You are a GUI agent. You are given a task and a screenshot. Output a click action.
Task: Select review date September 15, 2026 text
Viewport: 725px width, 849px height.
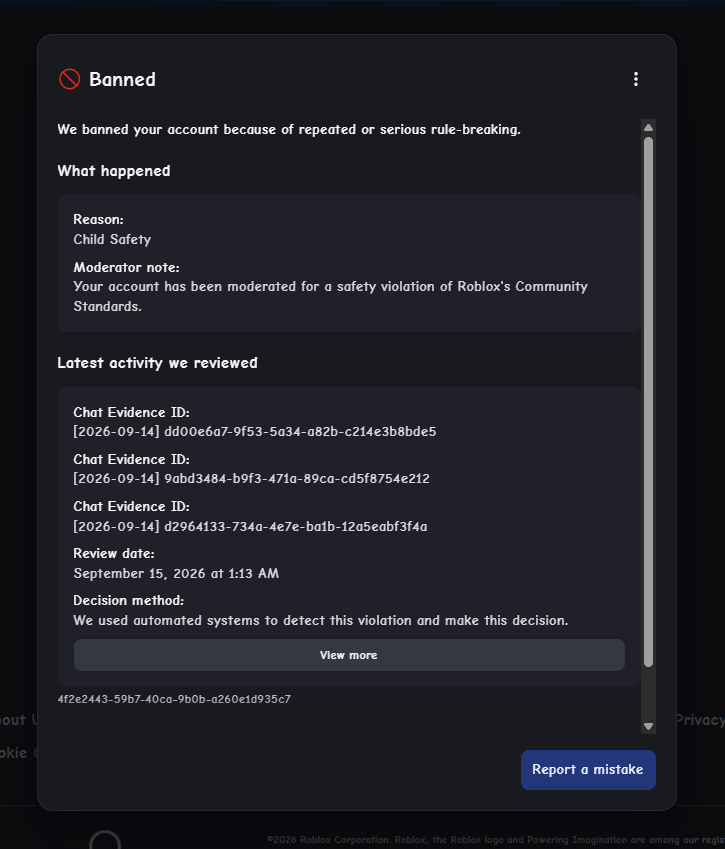(x=176, y=573)
